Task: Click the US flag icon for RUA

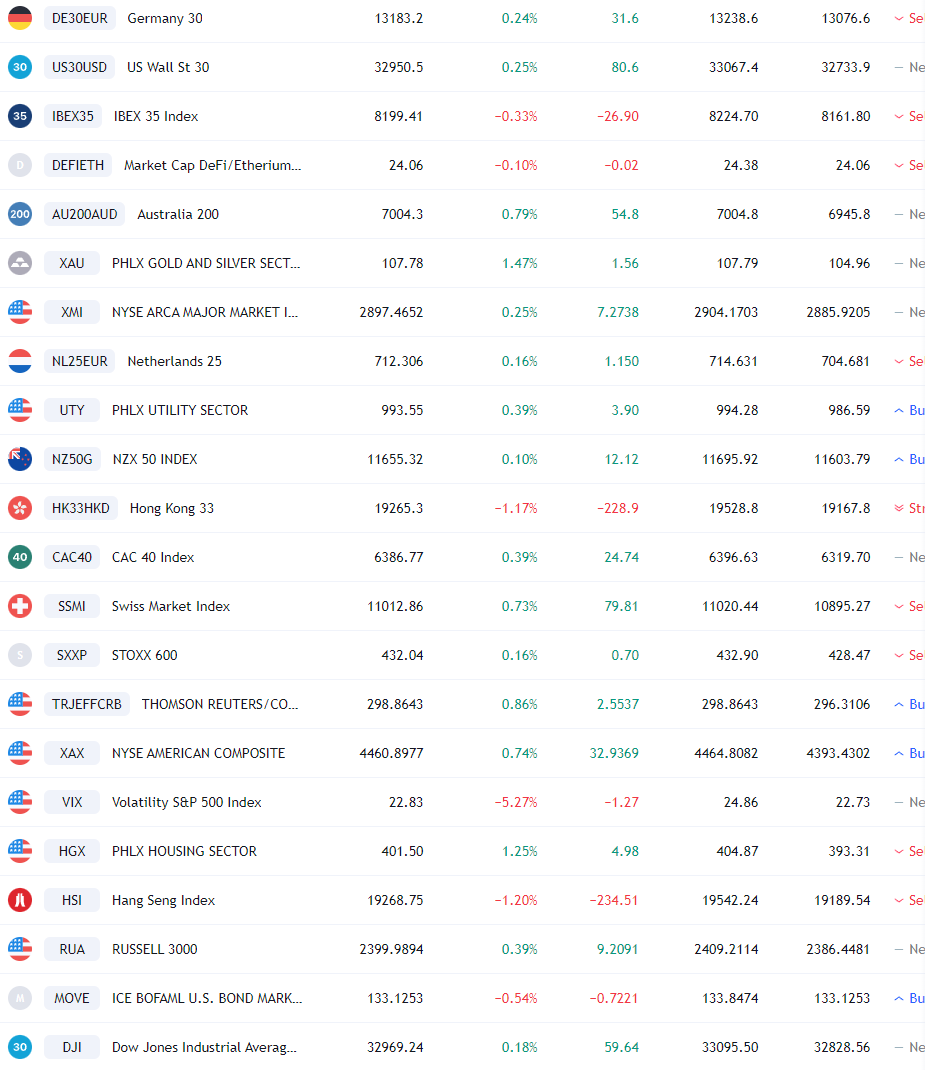Action: (20, 949)
